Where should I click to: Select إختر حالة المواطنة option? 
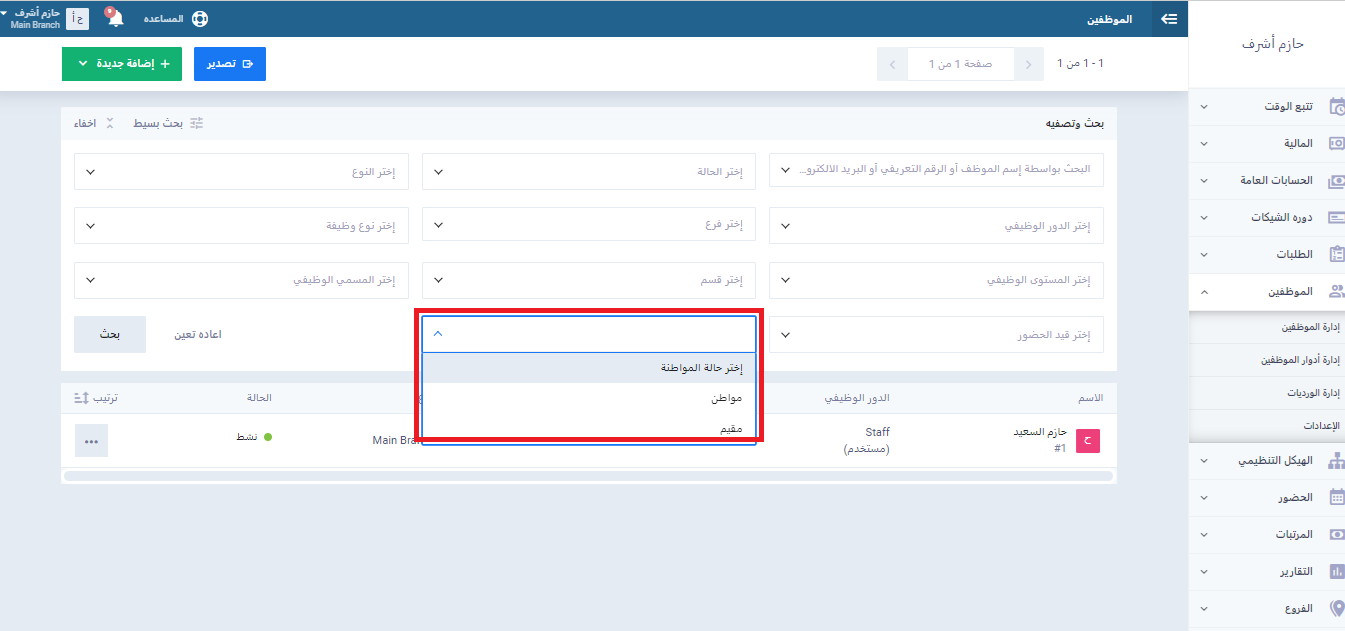589,368
